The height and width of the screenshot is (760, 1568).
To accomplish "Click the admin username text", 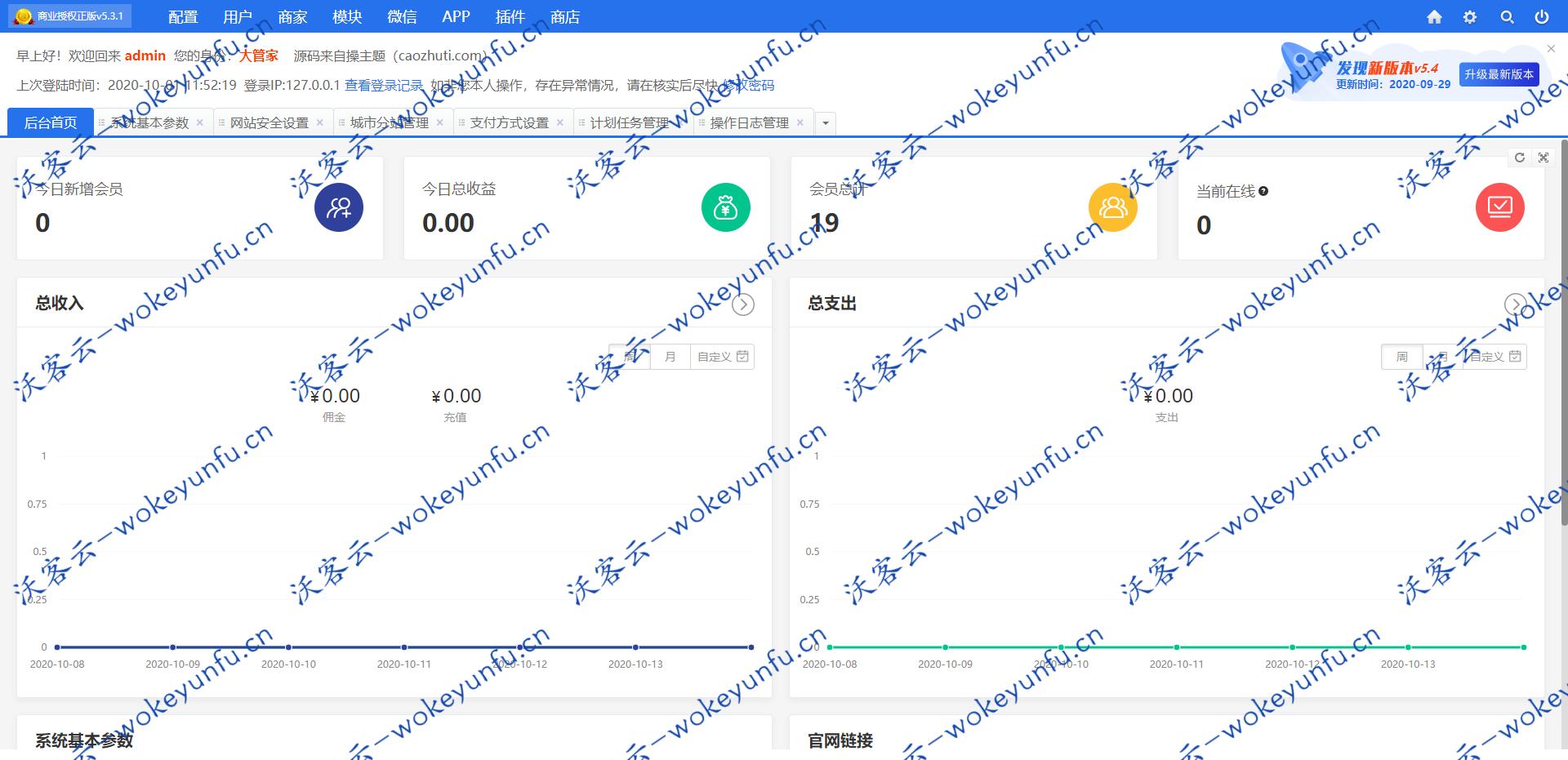I will pos(145,56).
